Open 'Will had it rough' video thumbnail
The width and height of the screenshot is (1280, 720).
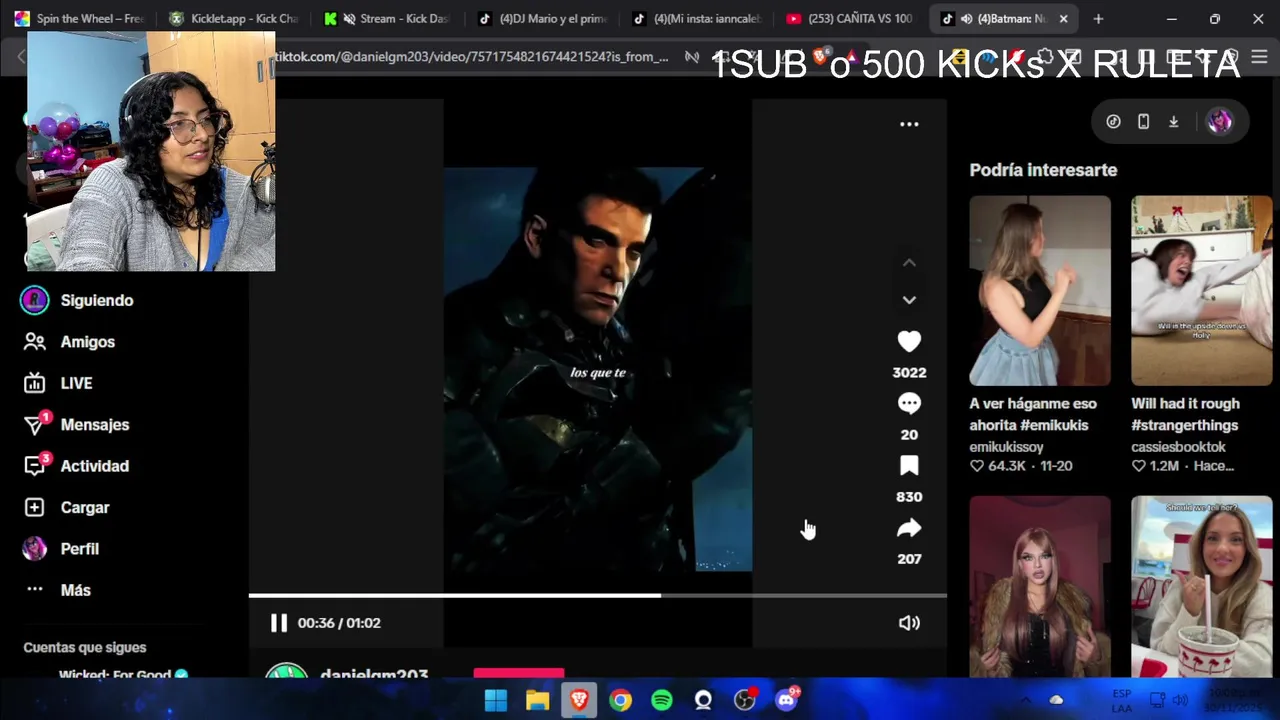coord(1202,291)
